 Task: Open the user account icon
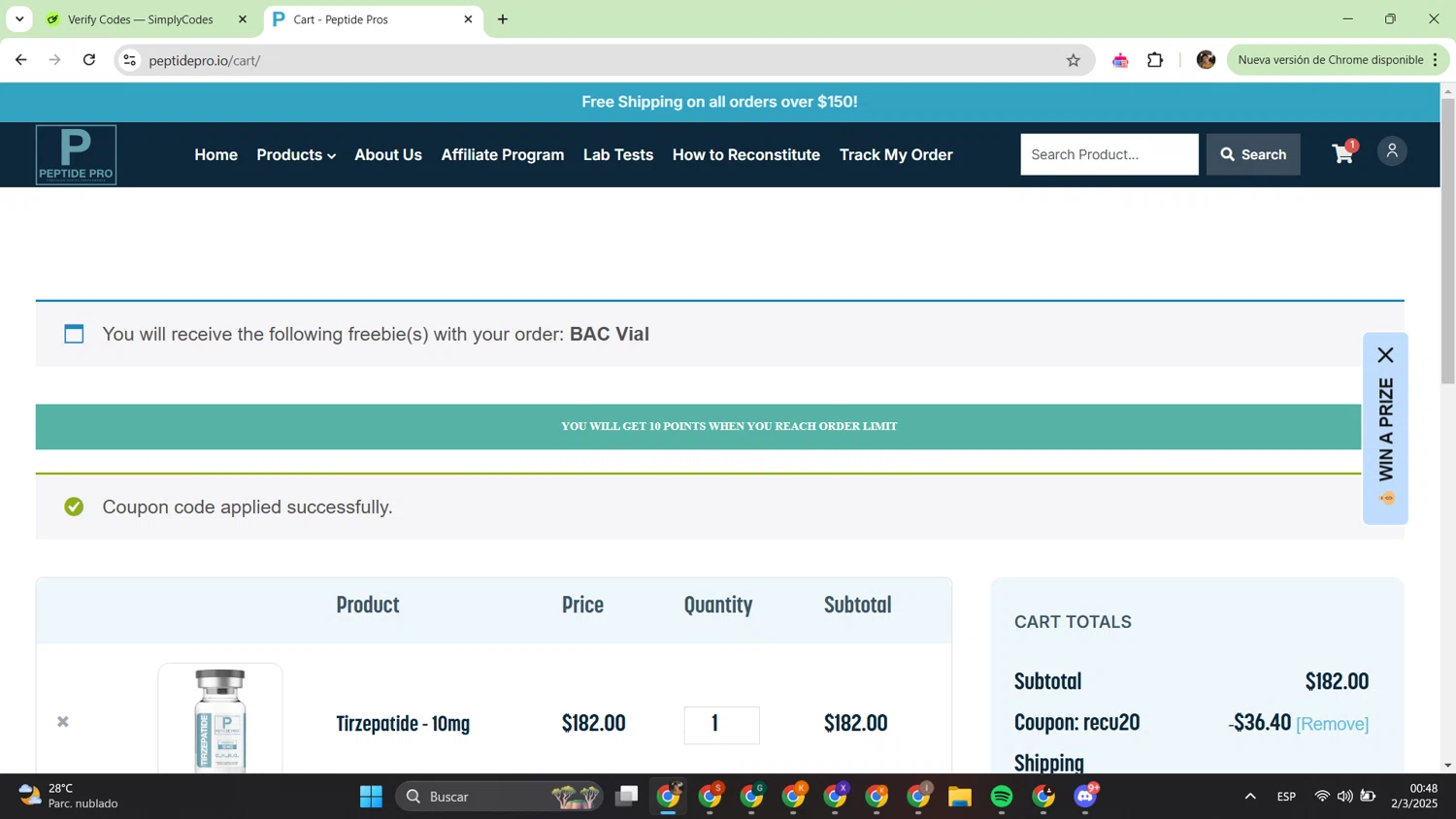(x=1392, y=150)
